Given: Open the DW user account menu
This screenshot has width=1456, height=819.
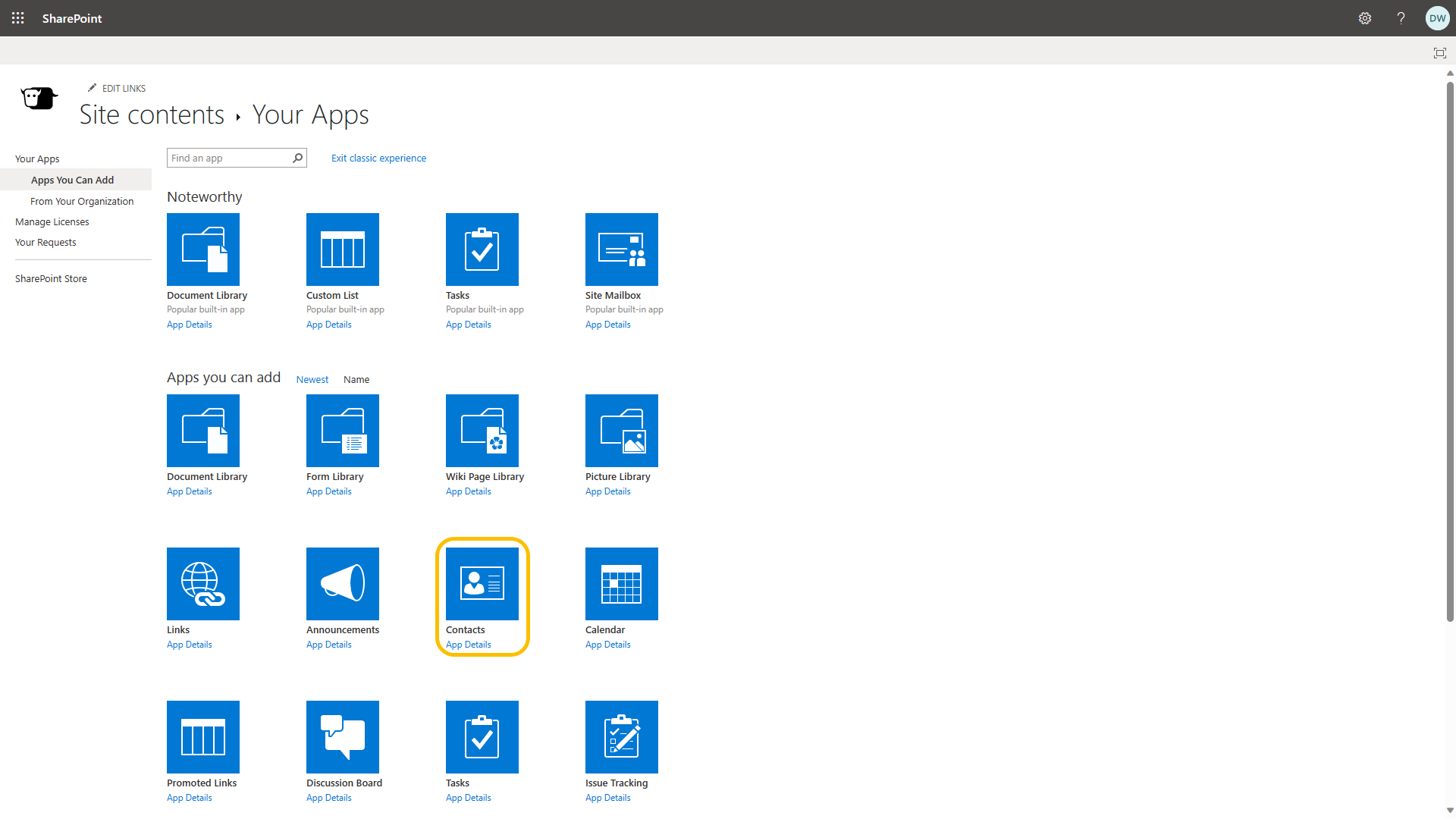Looking at the screenshot, I should [1437, 18].
